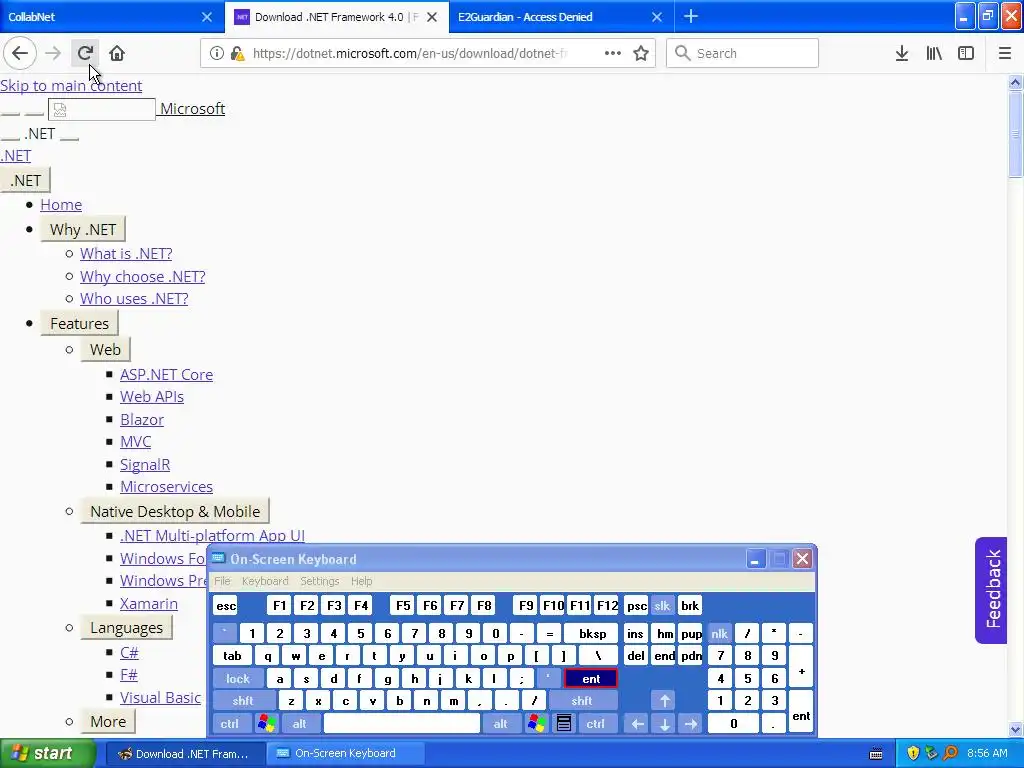This screenshot has height=768, width=1024.
Task: Click the vertical Feedback button
Action: coord(992,590)
